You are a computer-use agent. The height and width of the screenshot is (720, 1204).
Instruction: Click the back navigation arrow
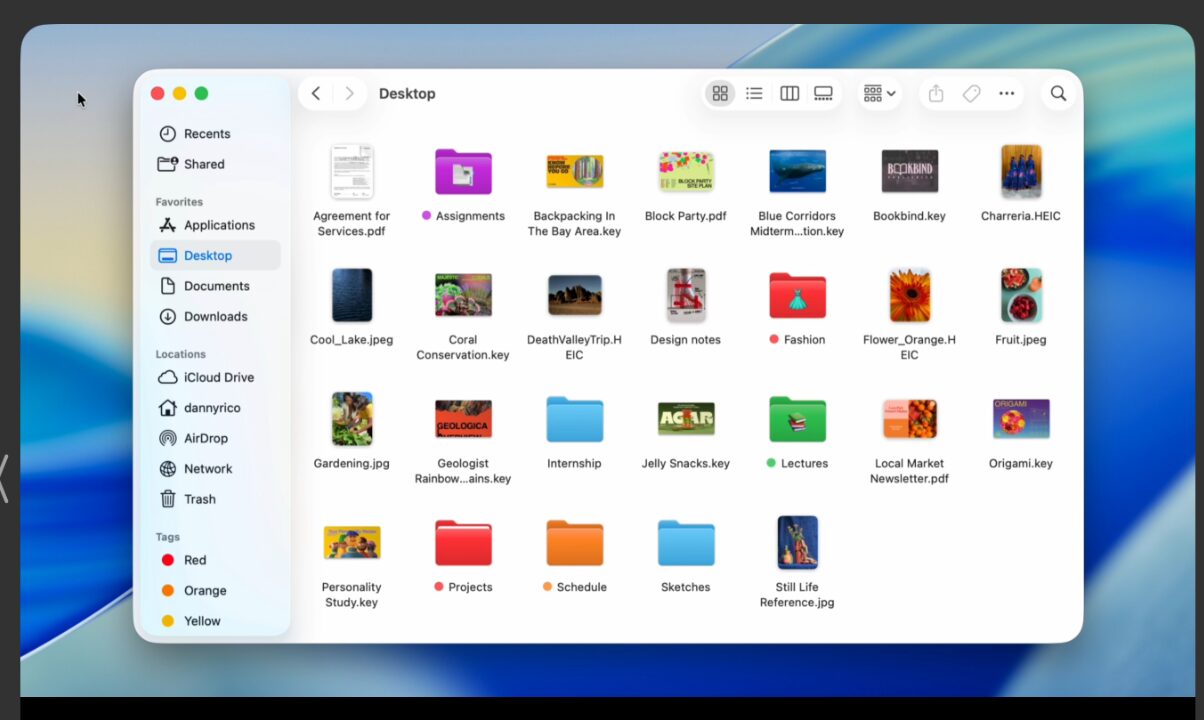315,93
